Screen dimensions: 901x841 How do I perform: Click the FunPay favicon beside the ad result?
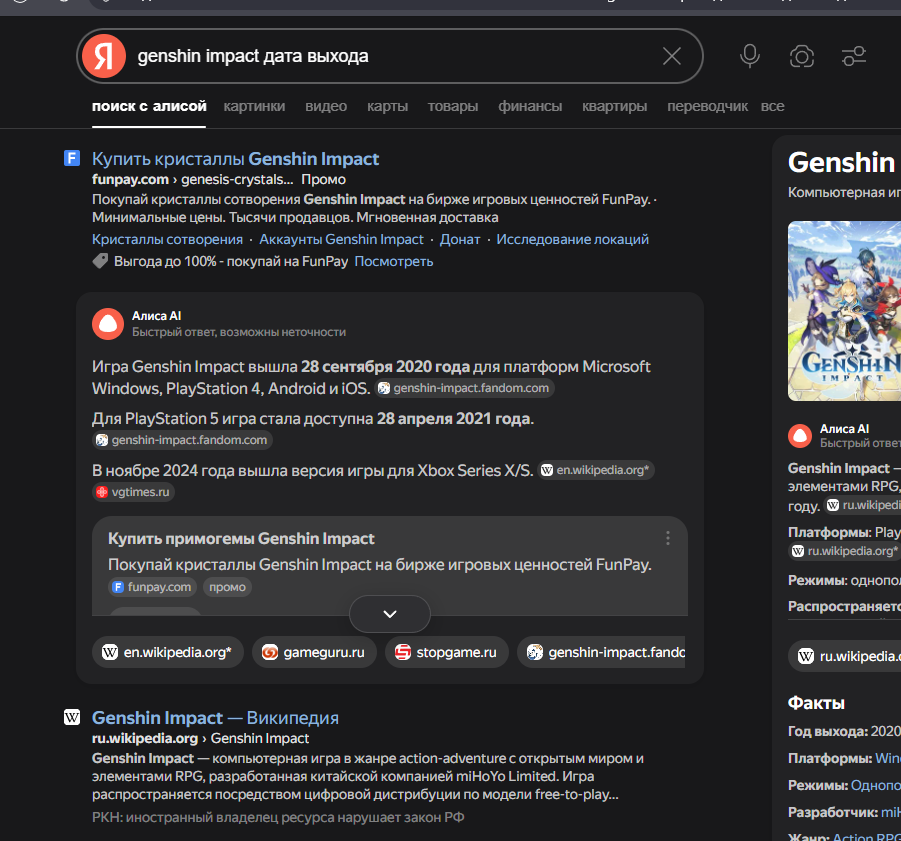[x=72, y=158]
